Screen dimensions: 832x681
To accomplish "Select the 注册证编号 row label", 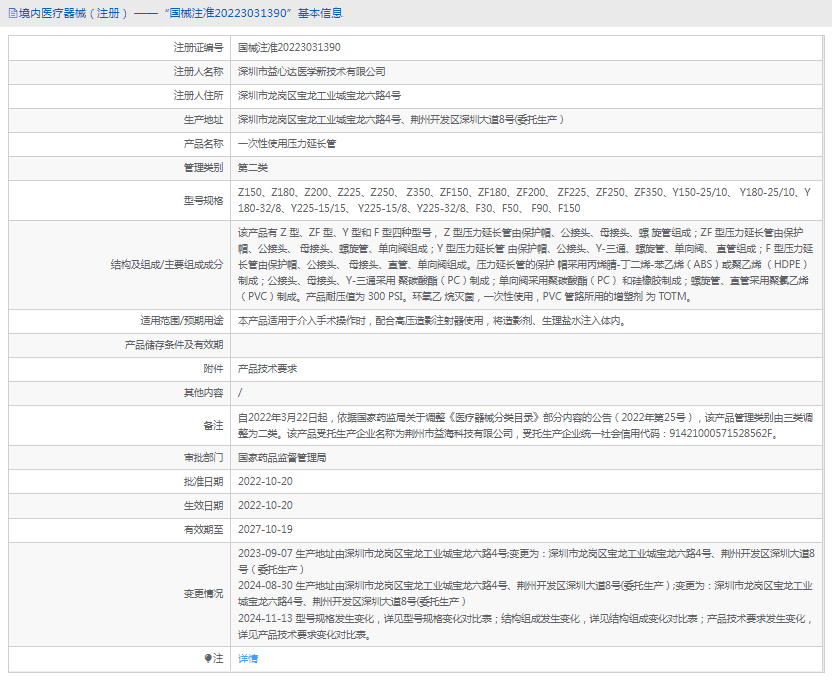I will click(x=198, y=48).
